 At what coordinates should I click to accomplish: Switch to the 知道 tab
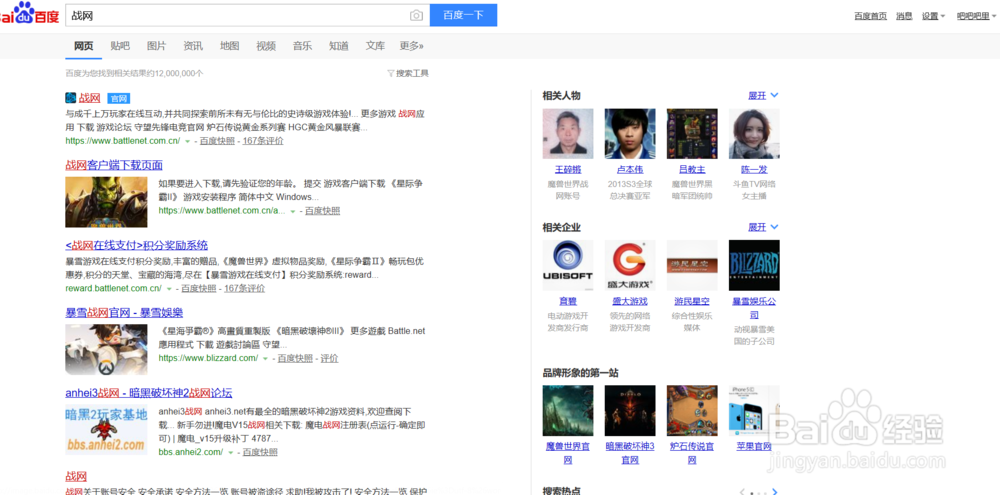tap(339, 46)
